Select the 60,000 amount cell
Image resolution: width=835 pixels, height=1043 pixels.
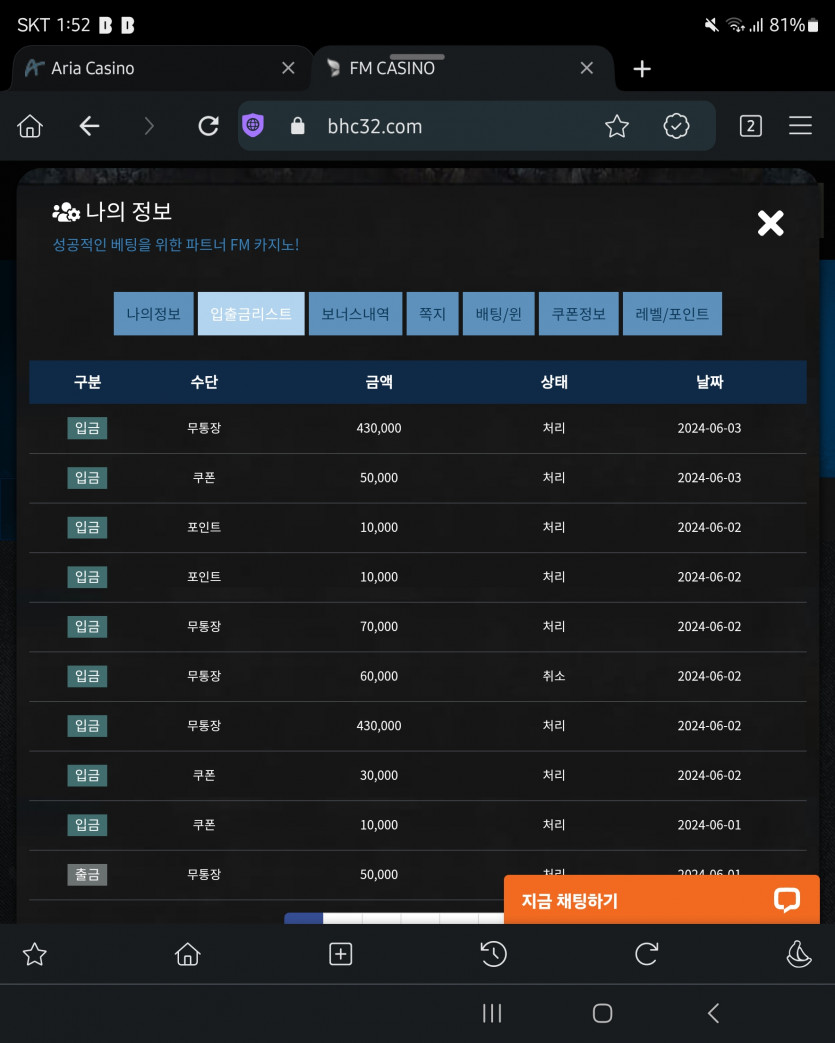pyautogui.click(x=379, y=676)
